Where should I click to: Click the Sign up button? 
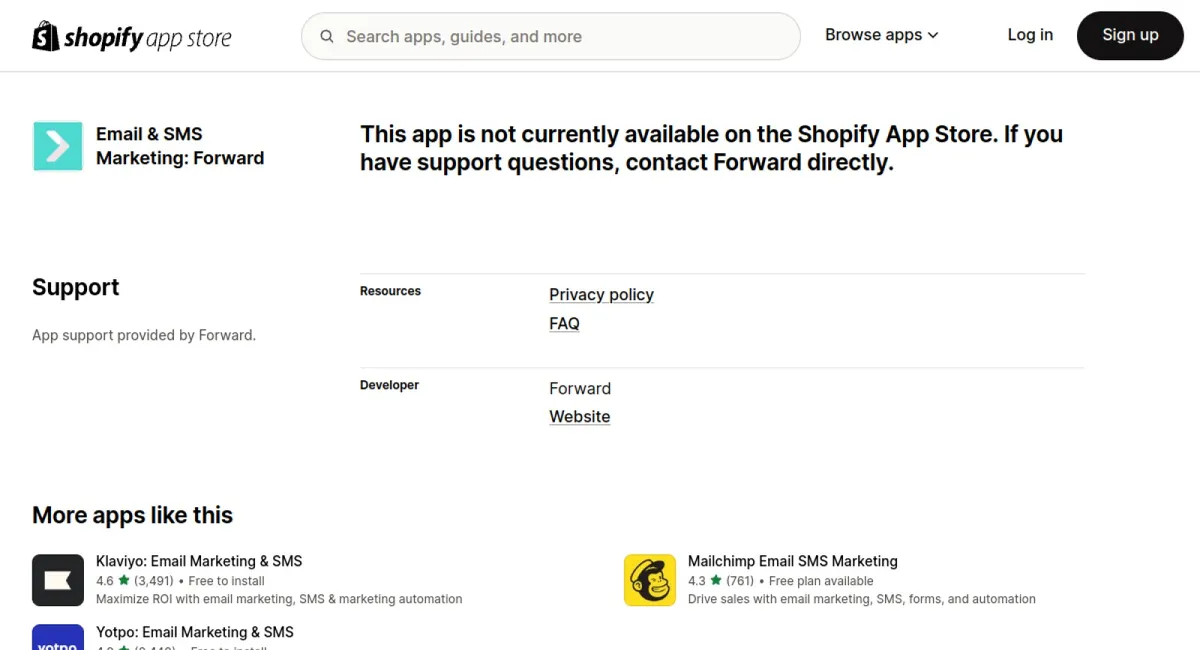1130,35
